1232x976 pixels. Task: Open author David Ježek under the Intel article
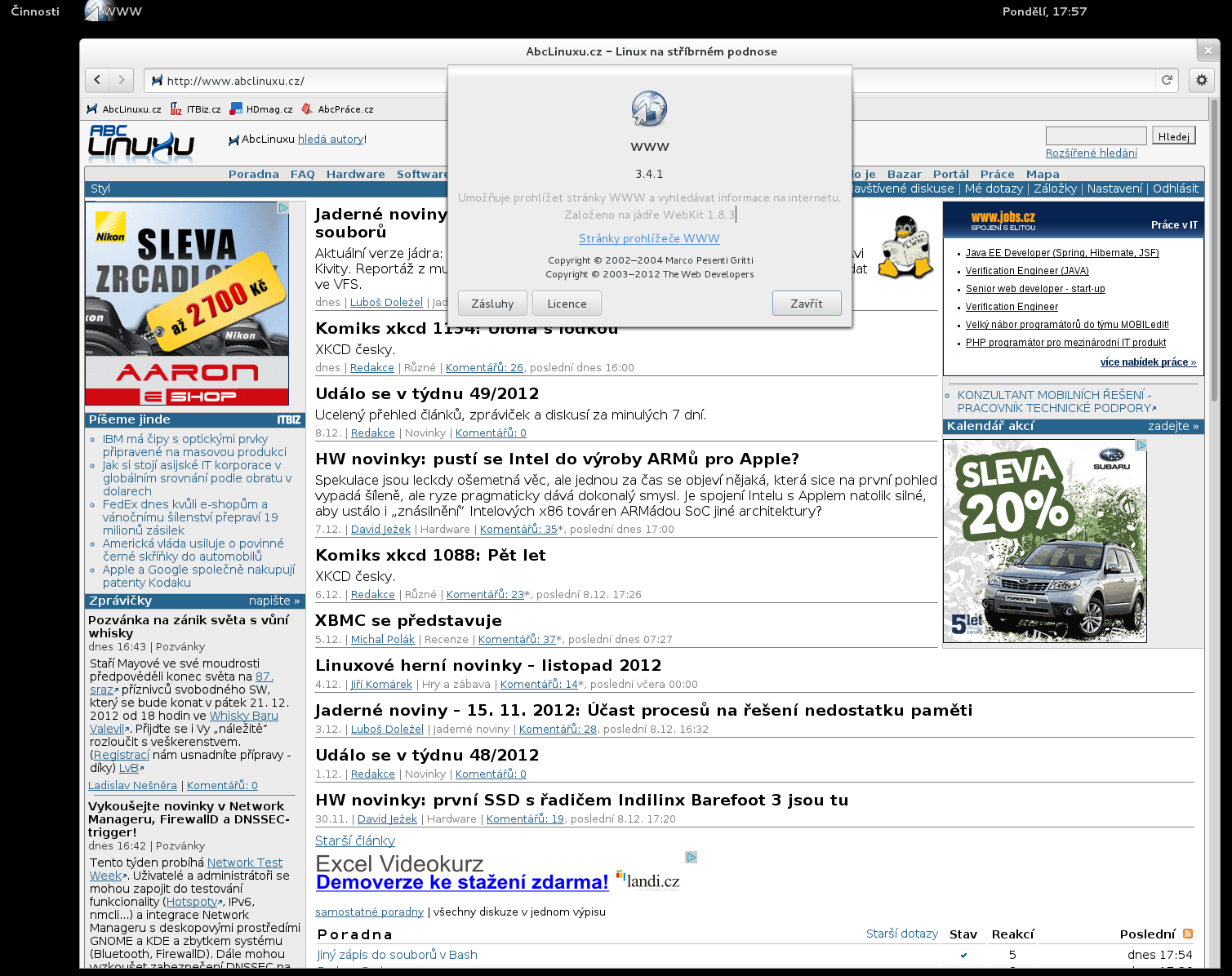coord(380,530)
